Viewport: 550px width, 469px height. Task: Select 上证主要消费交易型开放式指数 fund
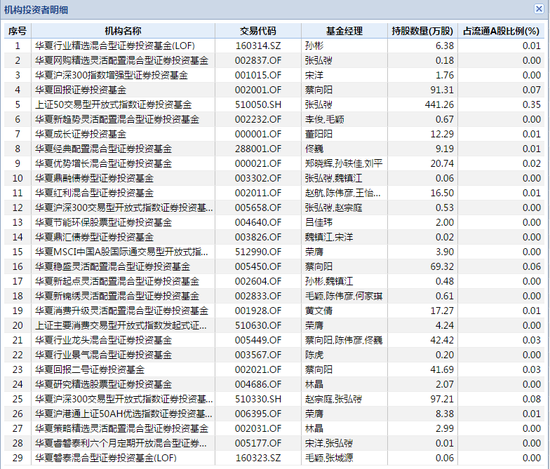click(x=274, y=326)
